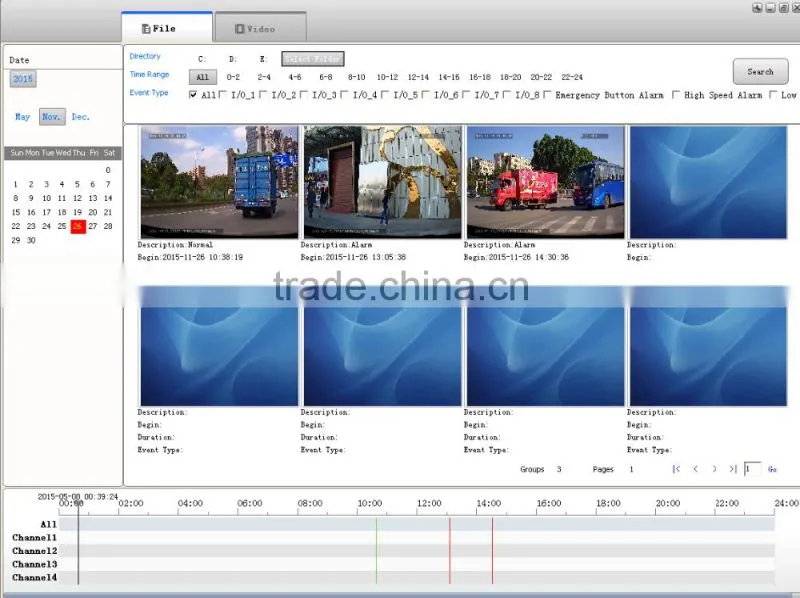The image size is (800, 598).
Task: Go to last page icon
Action: pos(733,469)
